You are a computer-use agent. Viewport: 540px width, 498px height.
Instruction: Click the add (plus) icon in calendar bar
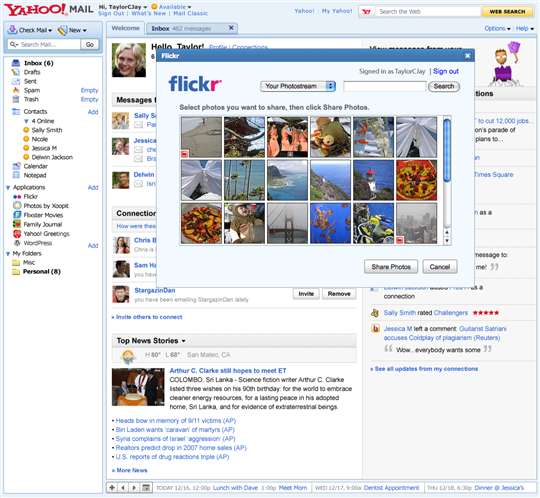click(x=112, y=487)
